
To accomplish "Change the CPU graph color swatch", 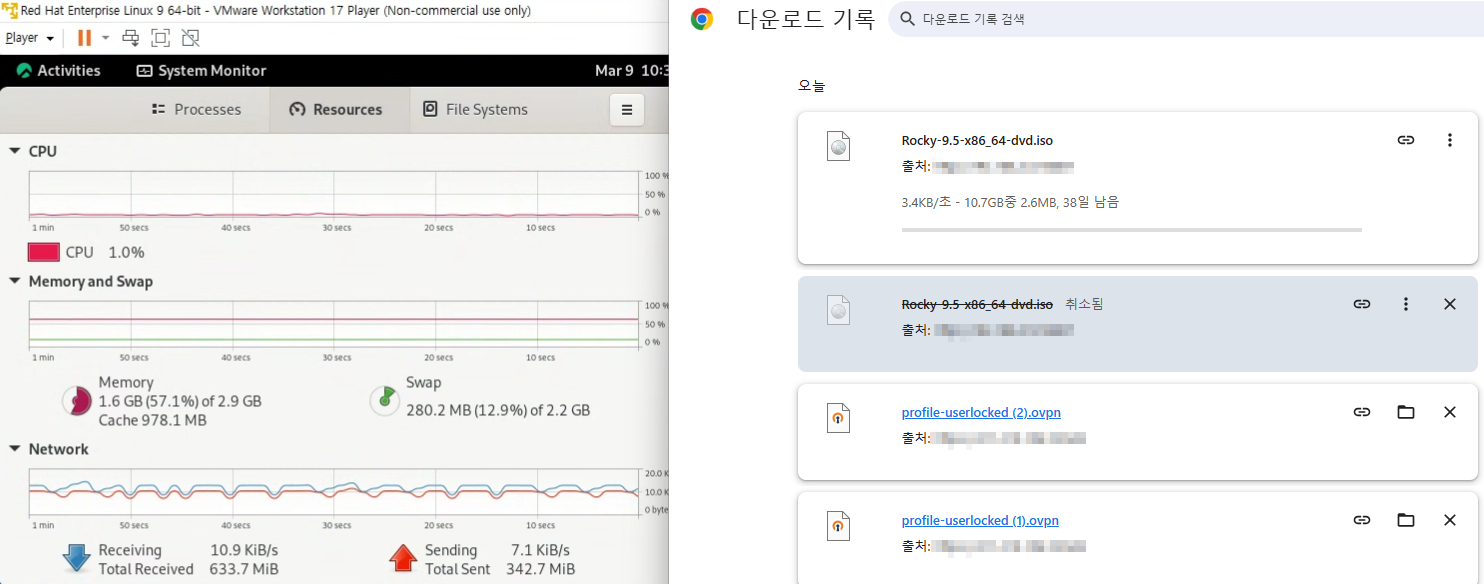I will pyautogui.click(x=44, y=252).
